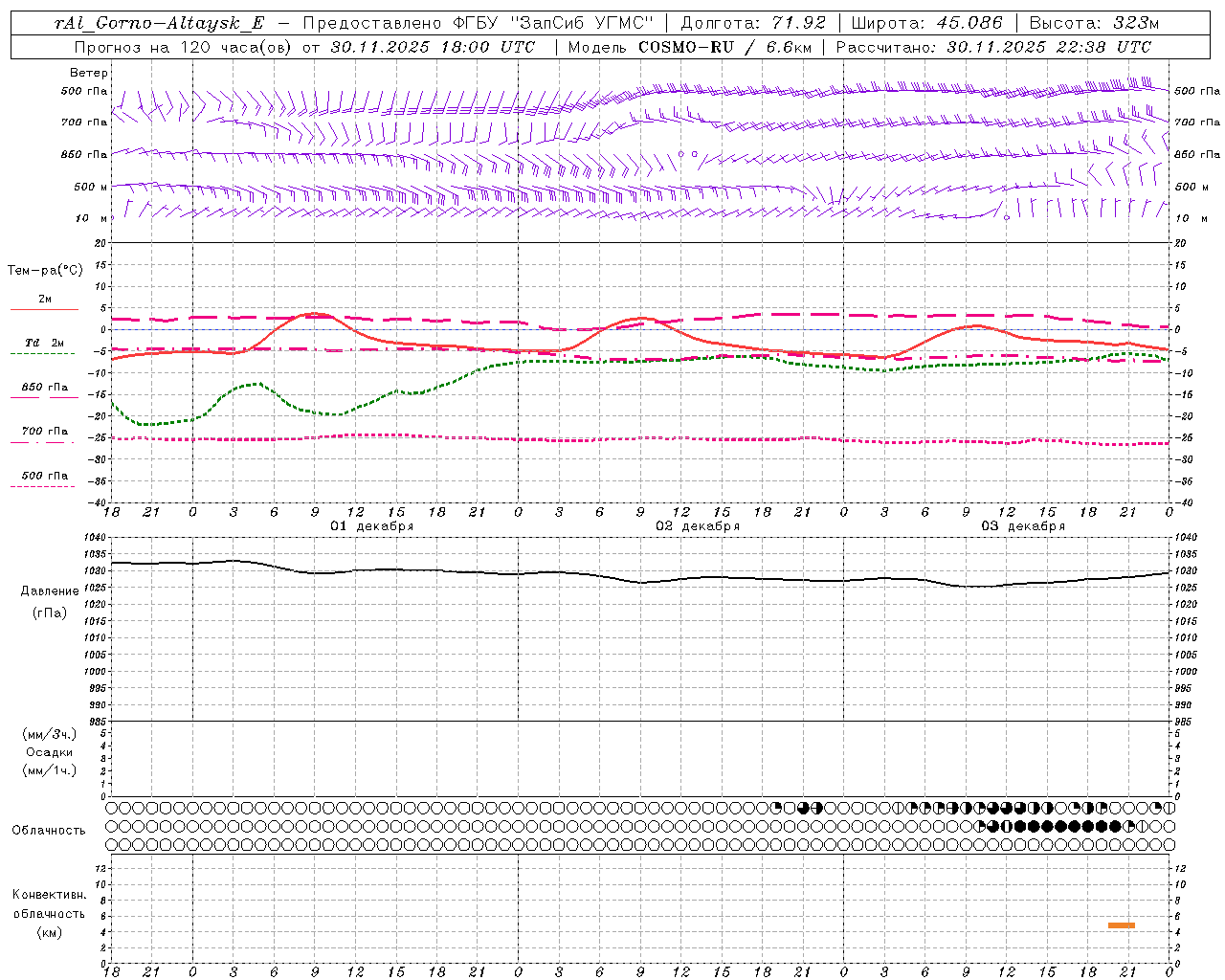Click the 850 гПа temperature legend label
This screenshot has height=980, width=1225.
(45, 387)
